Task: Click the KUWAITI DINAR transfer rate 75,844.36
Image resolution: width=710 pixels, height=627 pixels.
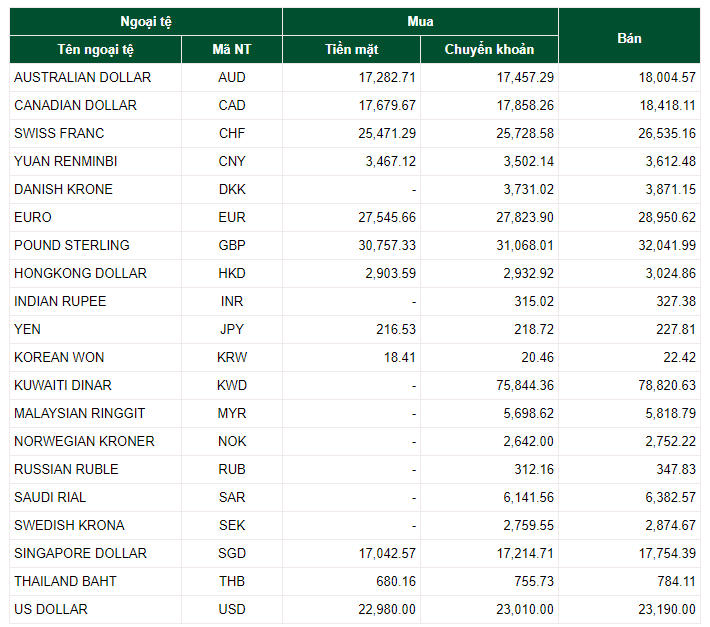Action: [523, 385]
